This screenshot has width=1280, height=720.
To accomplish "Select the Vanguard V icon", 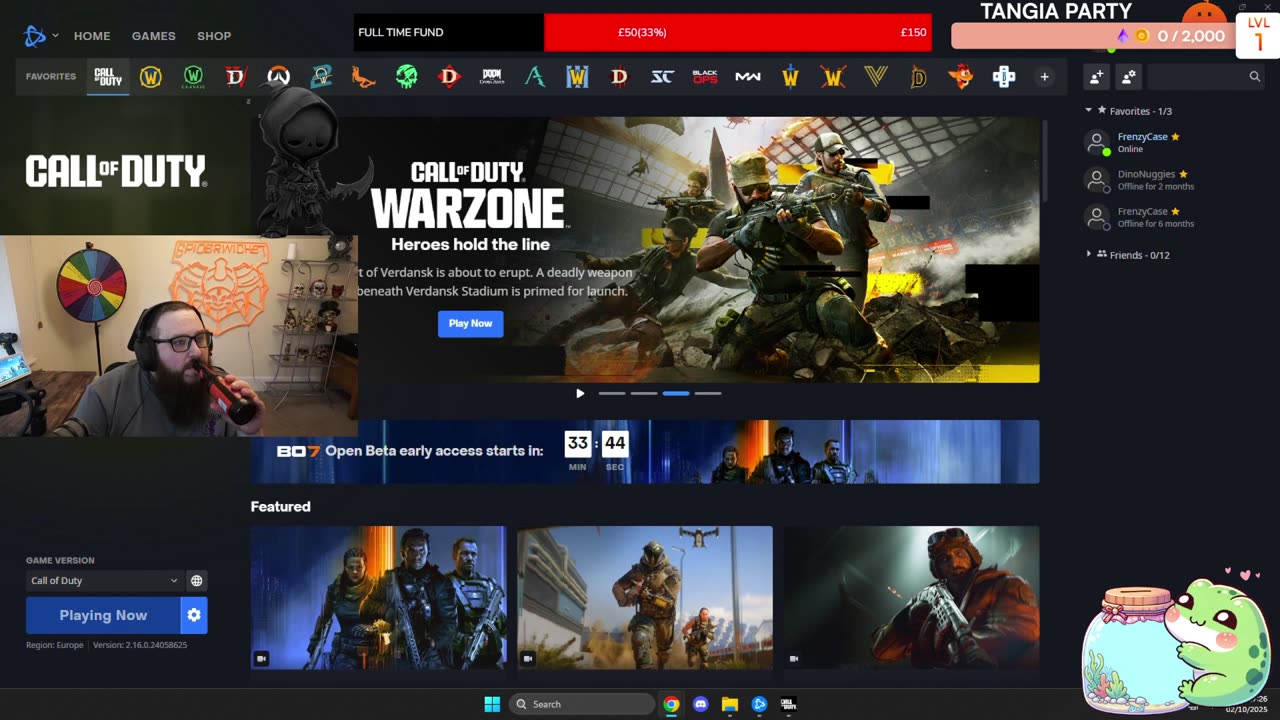I will pyautogui.click(x=876, y=77).
